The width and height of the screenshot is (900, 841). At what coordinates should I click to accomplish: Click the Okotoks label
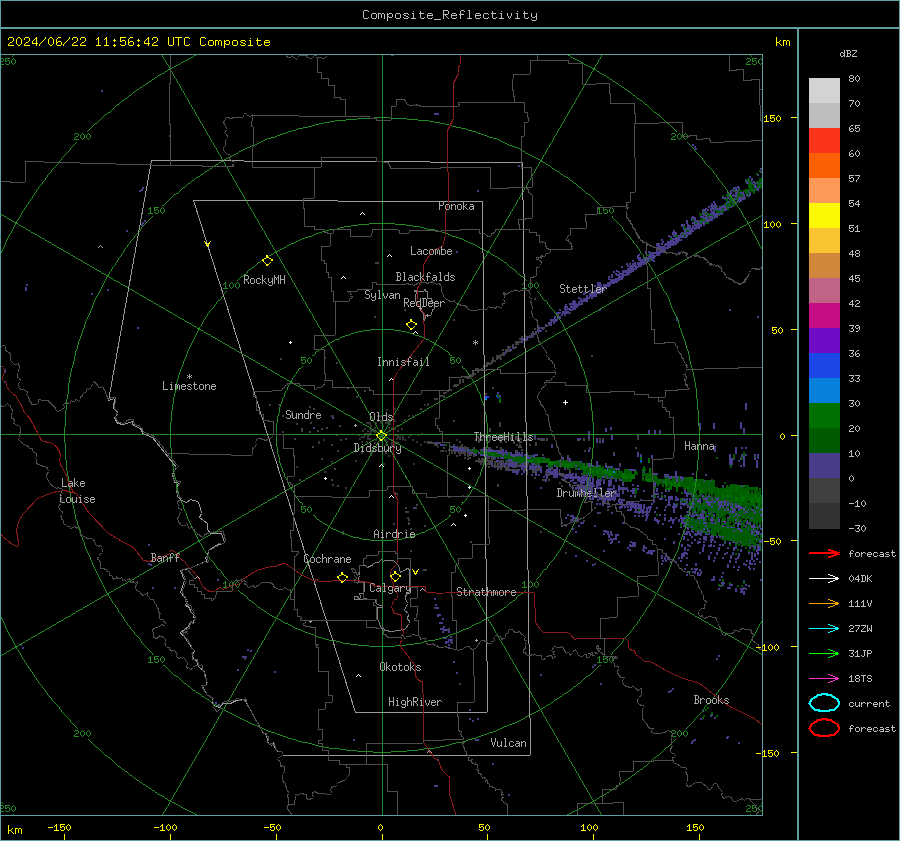point(400,667)
